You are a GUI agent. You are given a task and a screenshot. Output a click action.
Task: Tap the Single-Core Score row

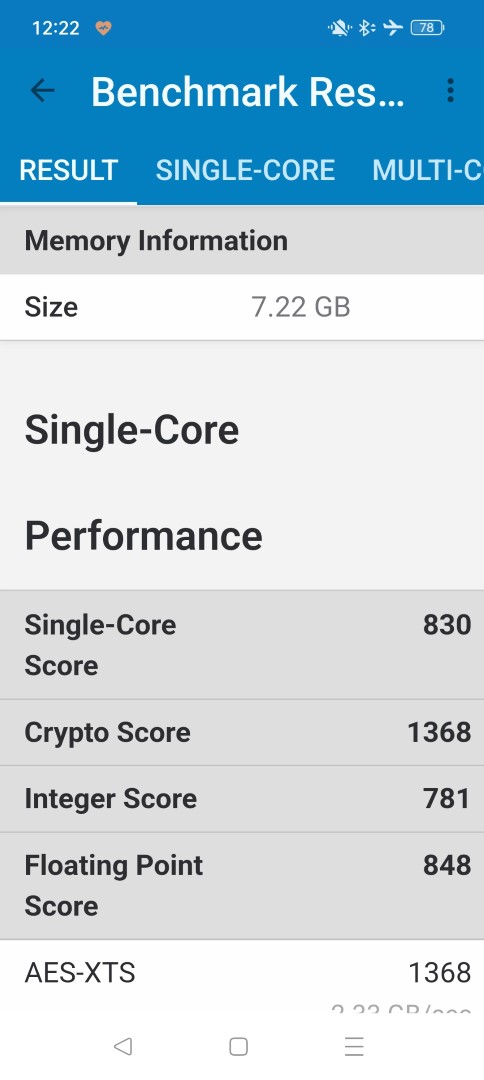click(242, 645)
